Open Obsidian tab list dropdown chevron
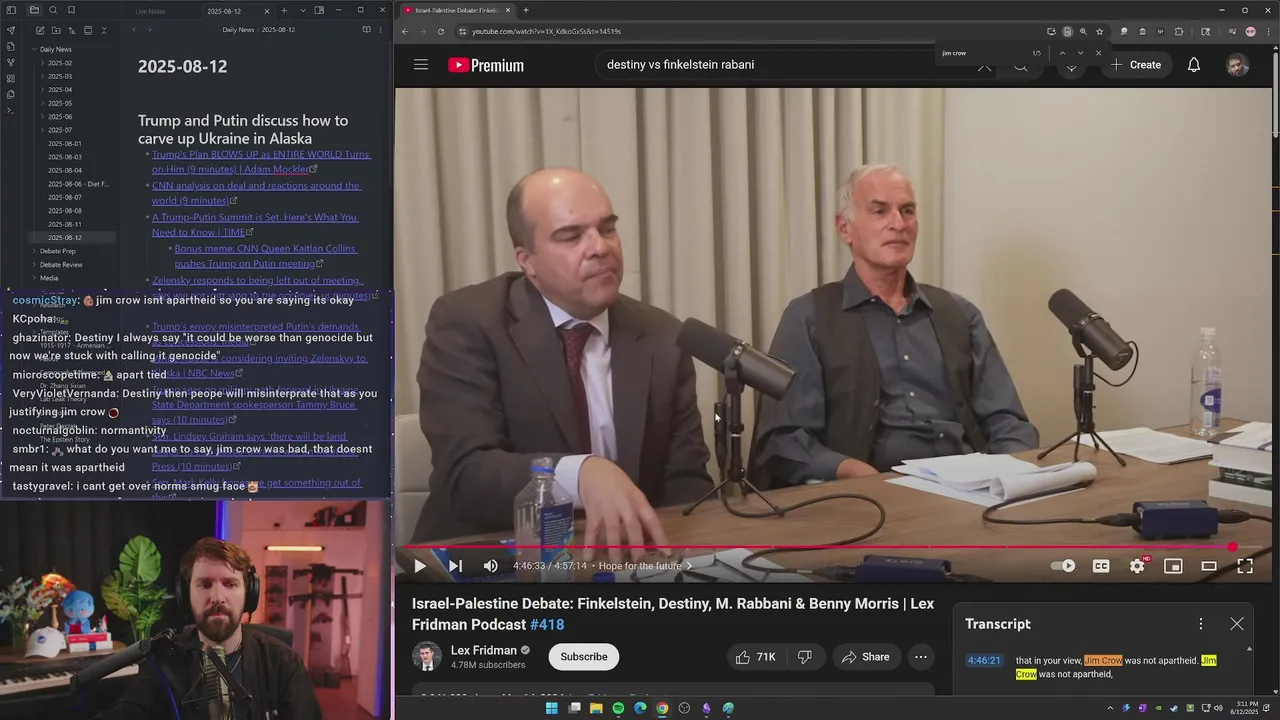This screenshot has height=720, width=1280. 301,11
